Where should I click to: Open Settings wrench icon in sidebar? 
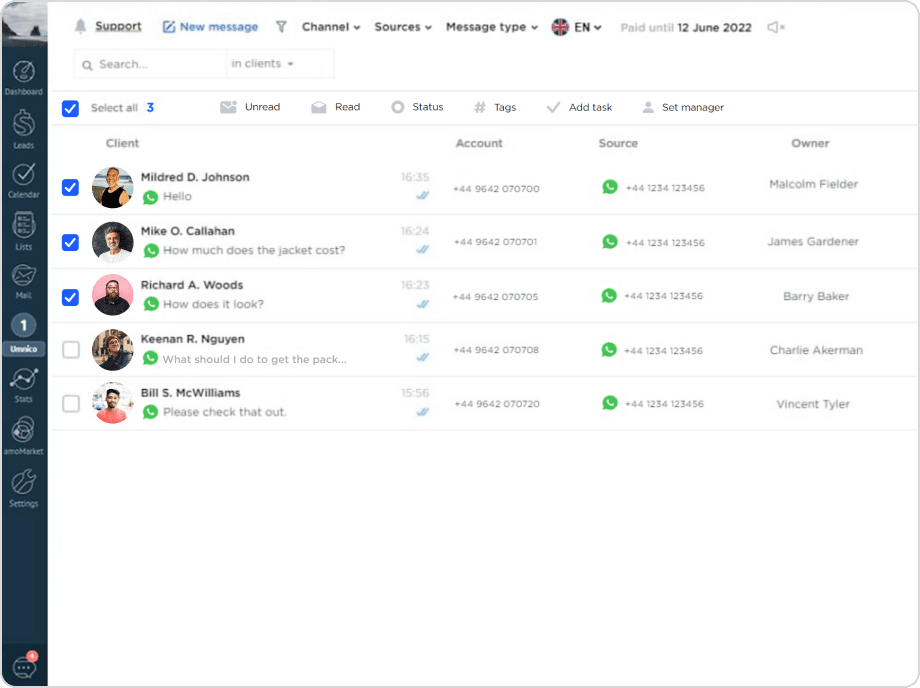(24, 488)
